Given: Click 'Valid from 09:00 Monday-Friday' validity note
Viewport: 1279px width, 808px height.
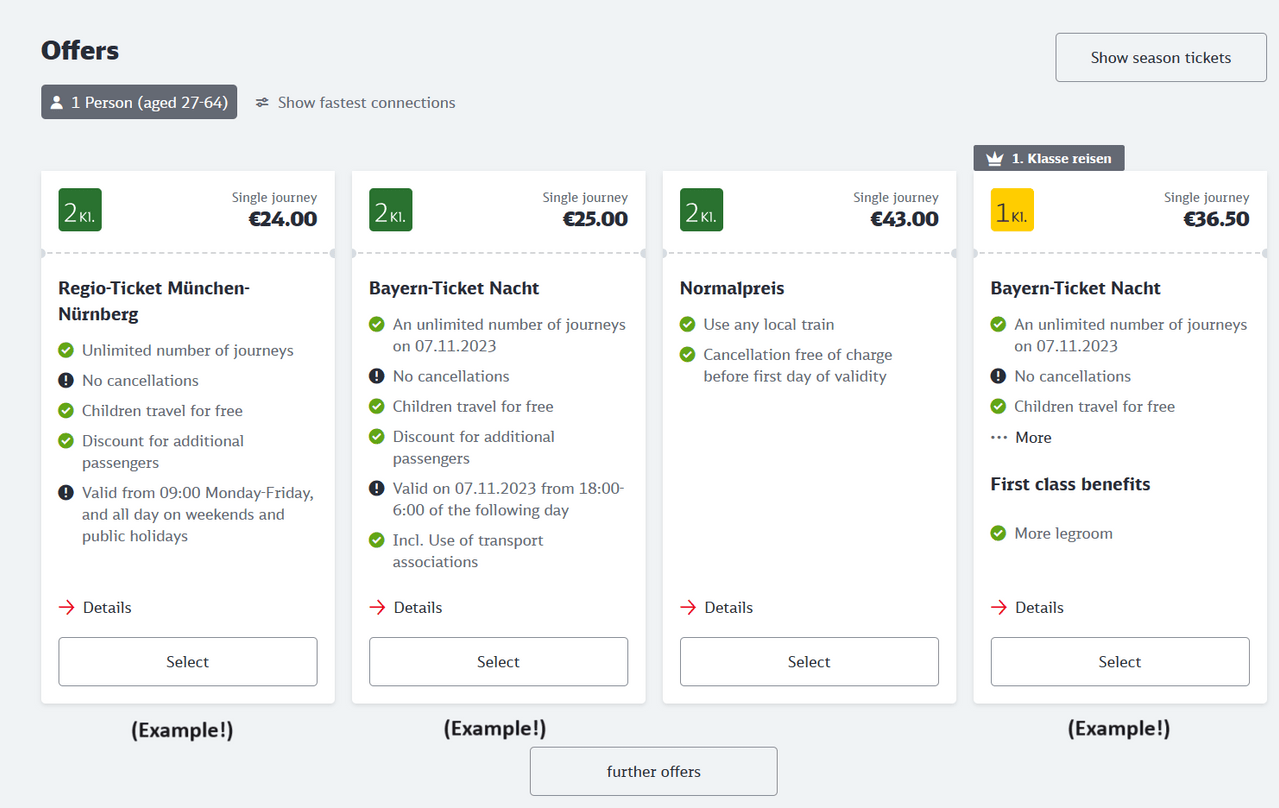Looking at the screenshot, I should point(198,514).
